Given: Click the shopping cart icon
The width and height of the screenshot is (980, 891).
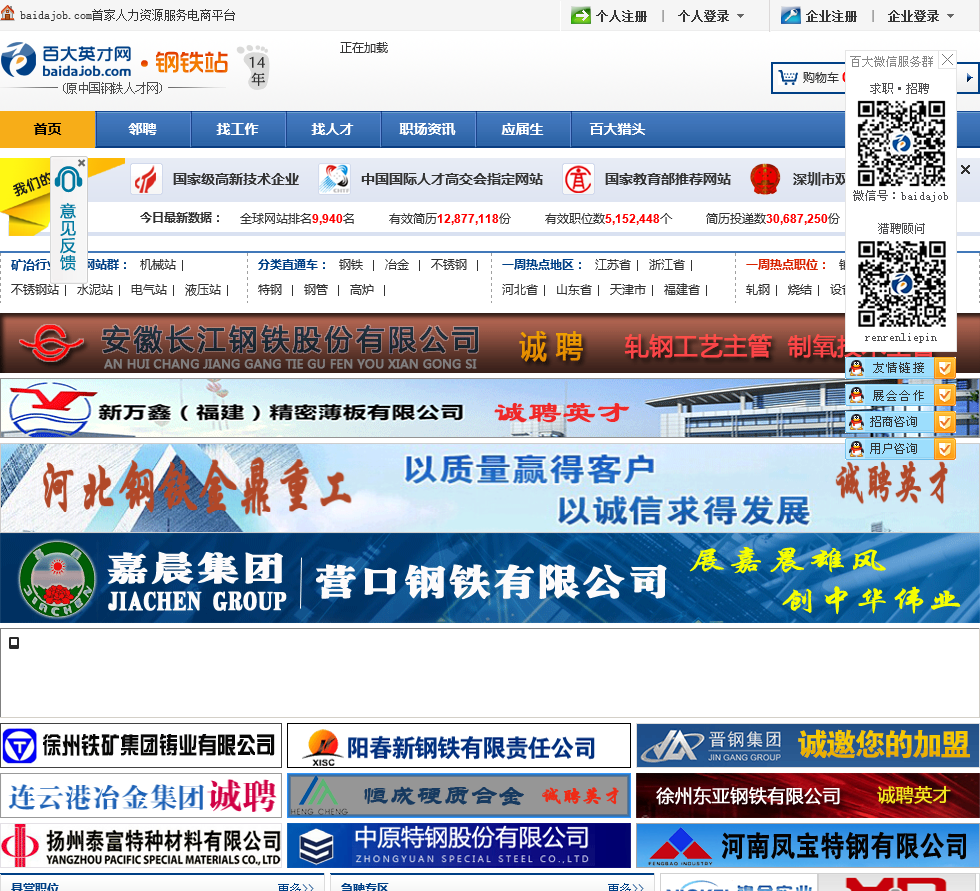Looking at the screenshot, I should click(788, 77).
